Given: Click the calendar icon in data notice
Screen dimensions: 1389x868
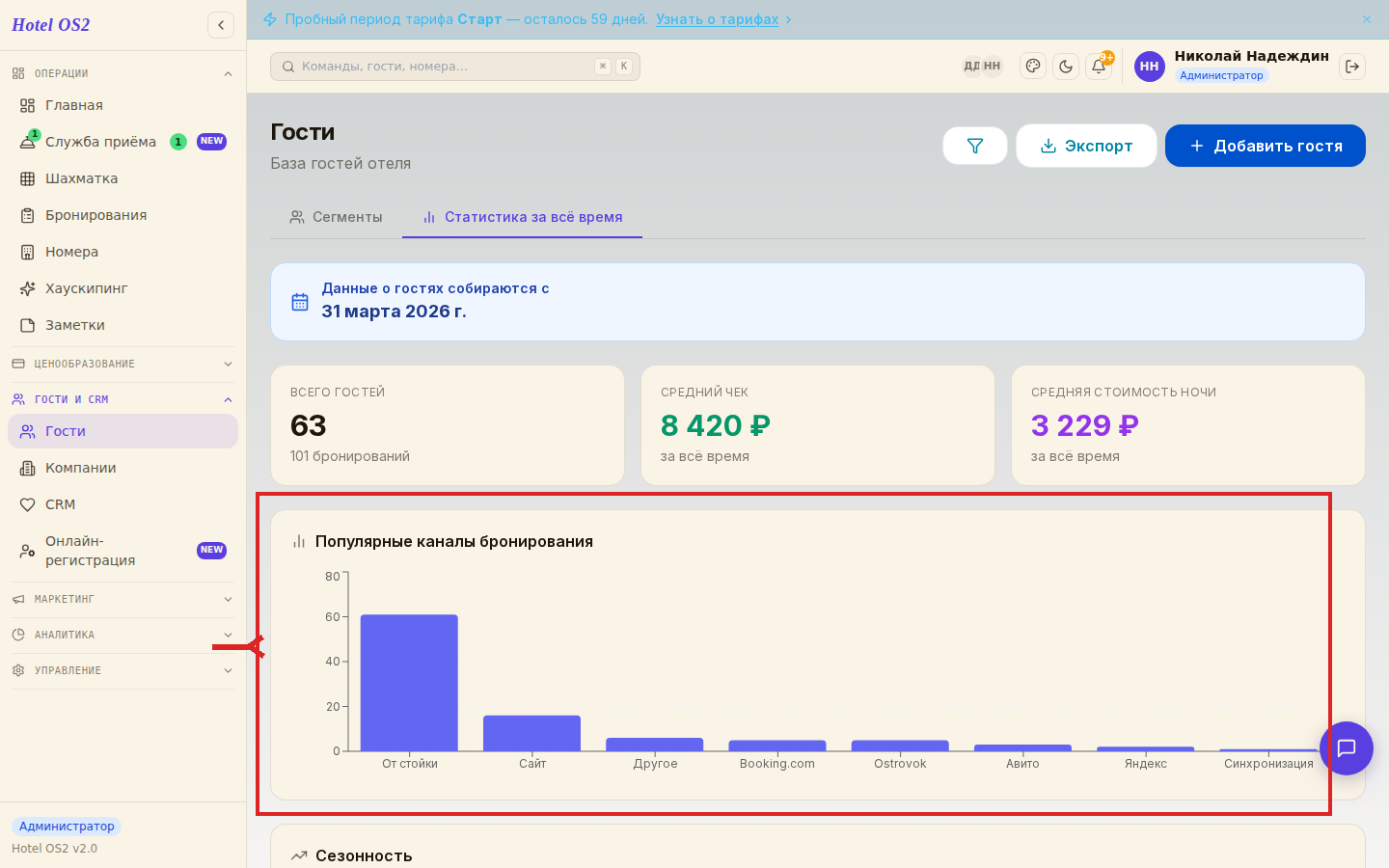Looking at the screenshot, I should [300, 302].
